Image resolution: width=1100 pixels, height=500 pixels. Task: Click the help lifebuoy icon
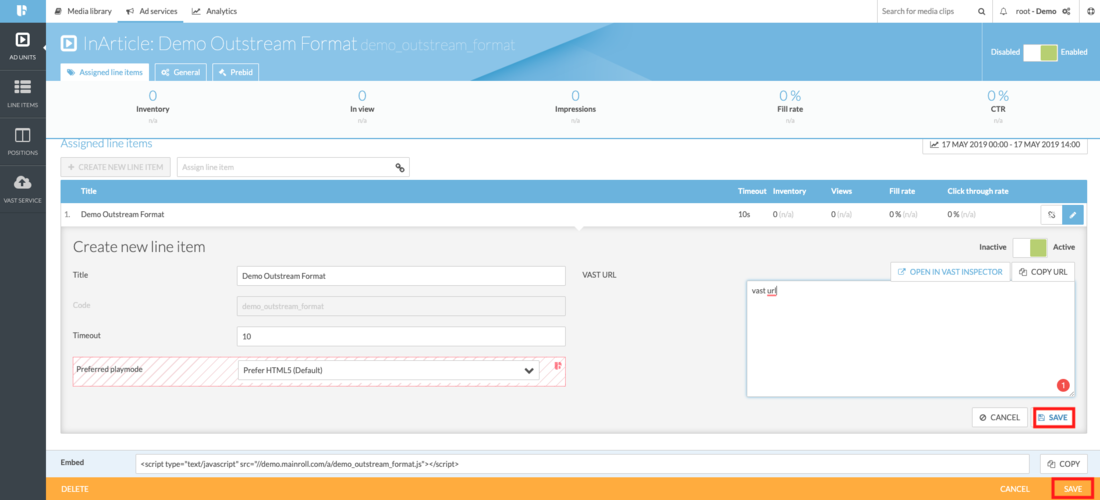point(1090,11)
